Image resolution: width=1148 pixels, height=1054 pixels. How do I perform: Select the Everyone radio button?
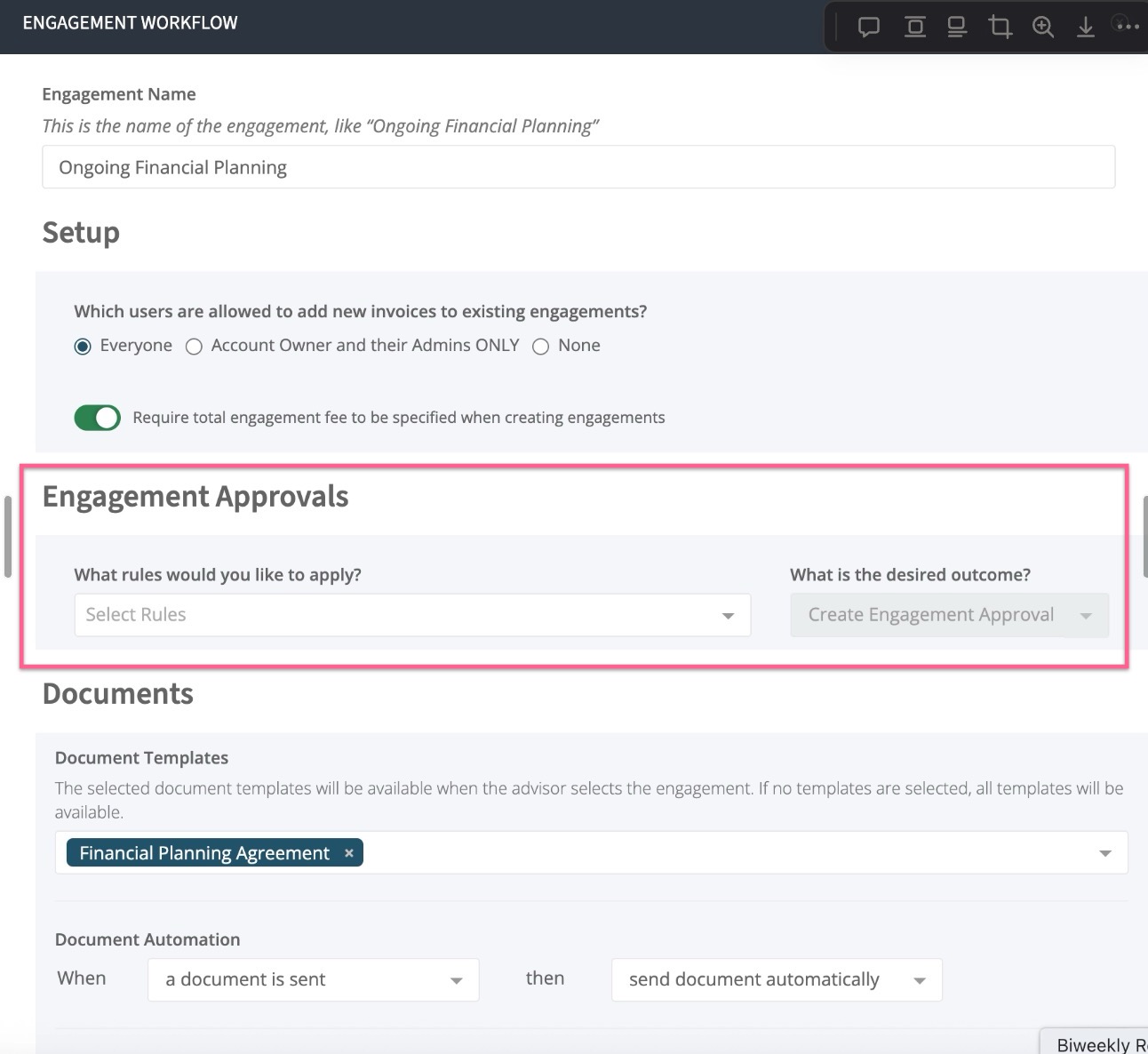tap(83, 347)
